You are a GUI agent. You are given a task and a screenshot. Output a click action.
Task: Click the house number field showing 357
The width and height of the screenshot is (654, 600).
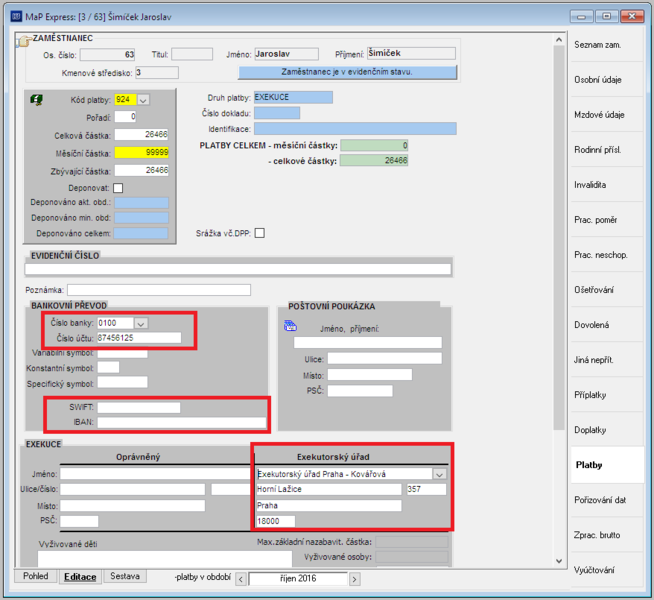pyautogui.click(x=426, y=490)
